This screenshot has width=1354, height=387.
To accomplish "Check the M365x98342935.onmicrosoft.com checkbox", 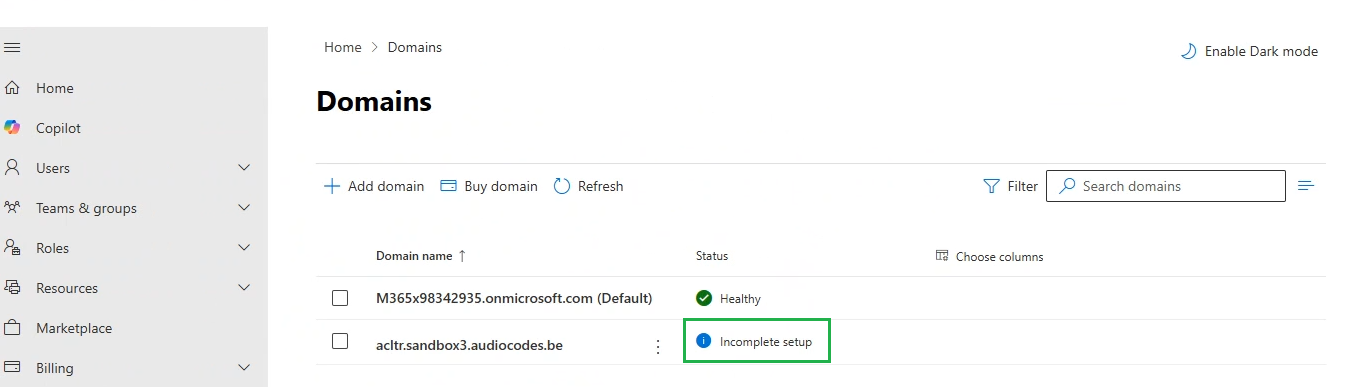I will pos(340,298).
